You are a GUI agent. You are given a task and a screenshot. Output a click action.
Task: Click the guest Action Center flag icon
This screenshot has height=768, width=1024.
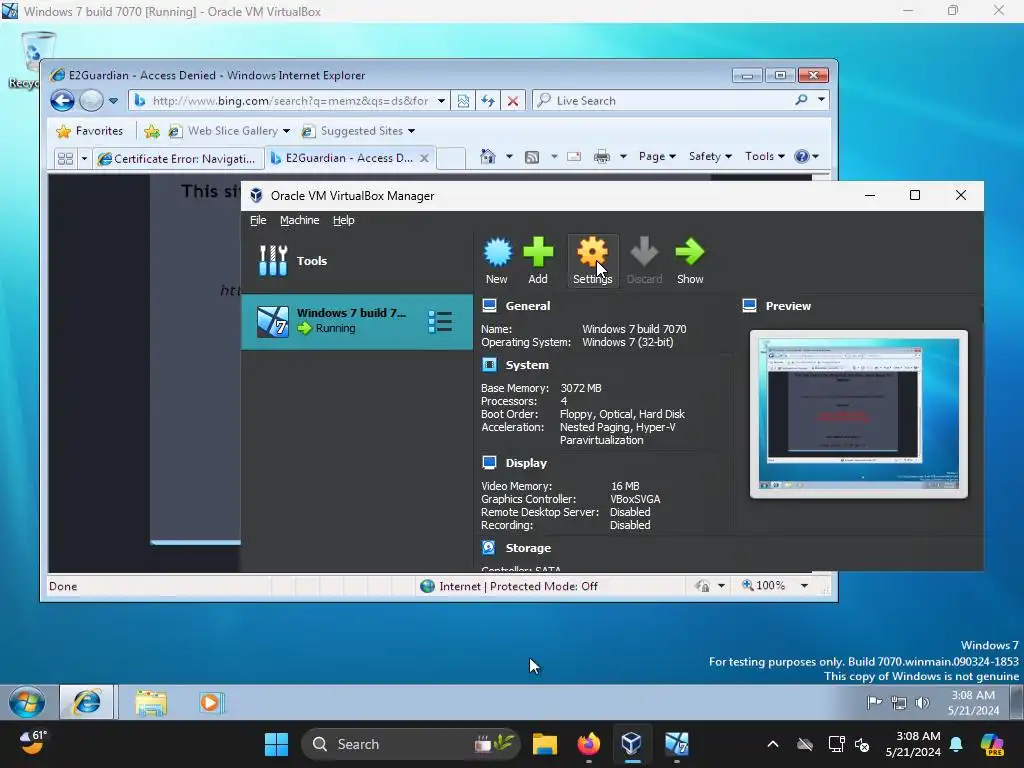pyautogui.click(x=874, y=703)
